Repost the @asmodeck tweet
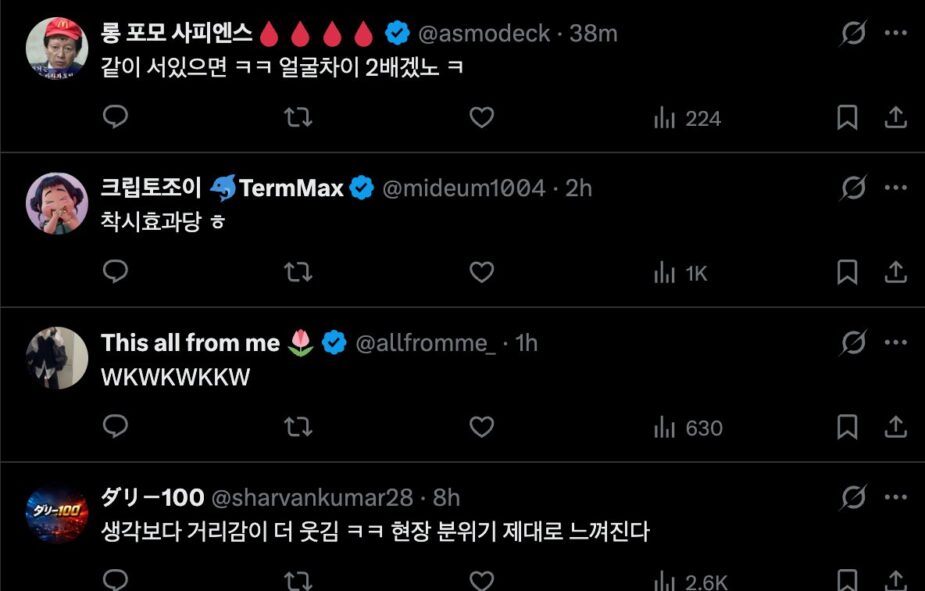Viewport: 925px width, 591px height. 298,118
